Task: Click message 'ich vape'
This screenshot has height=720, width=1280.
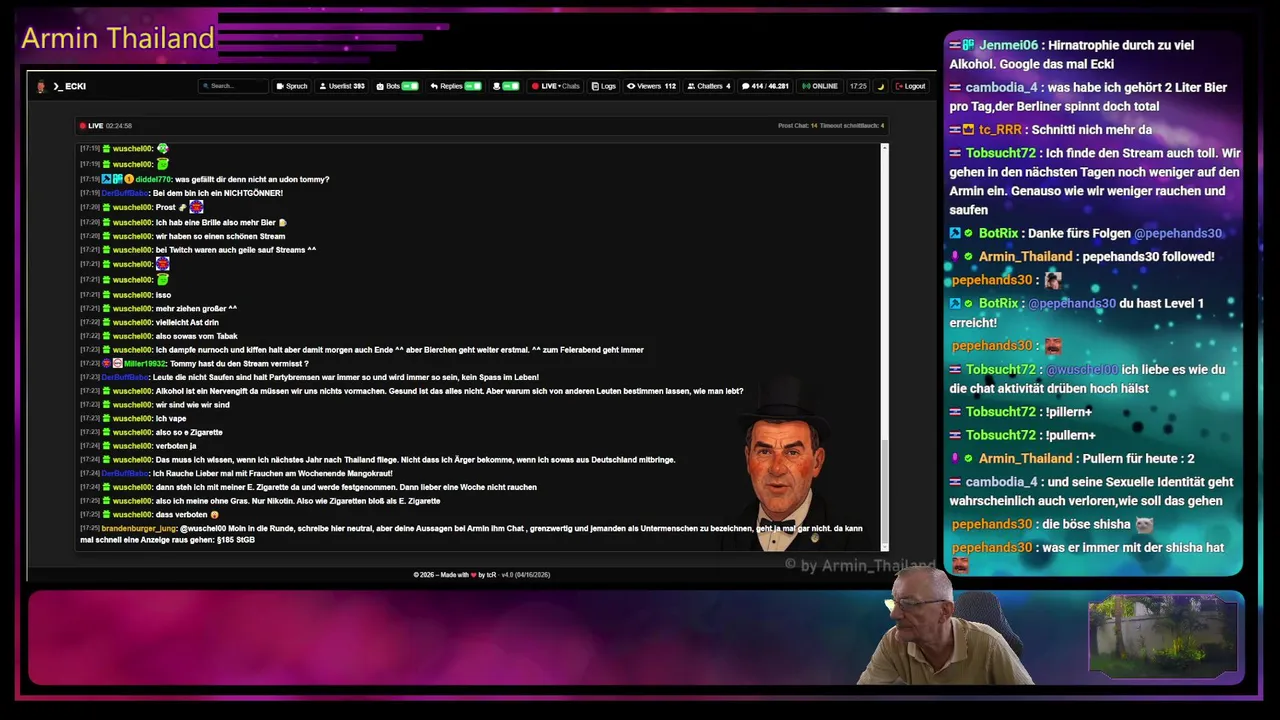Action: [171, 419]
